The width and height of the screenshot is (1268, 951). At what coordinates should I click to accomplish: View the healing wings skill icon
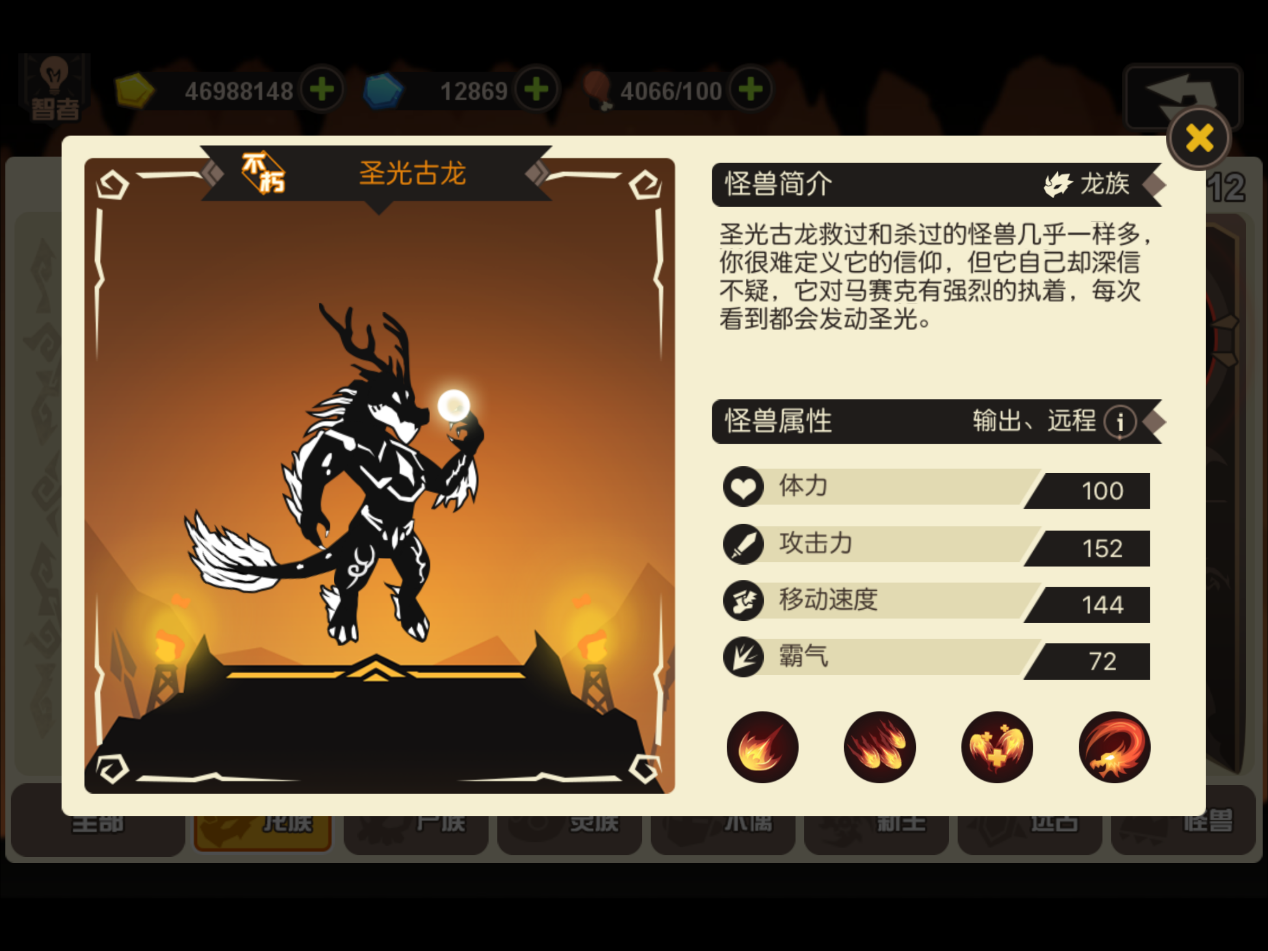click(x=997, y=747)
